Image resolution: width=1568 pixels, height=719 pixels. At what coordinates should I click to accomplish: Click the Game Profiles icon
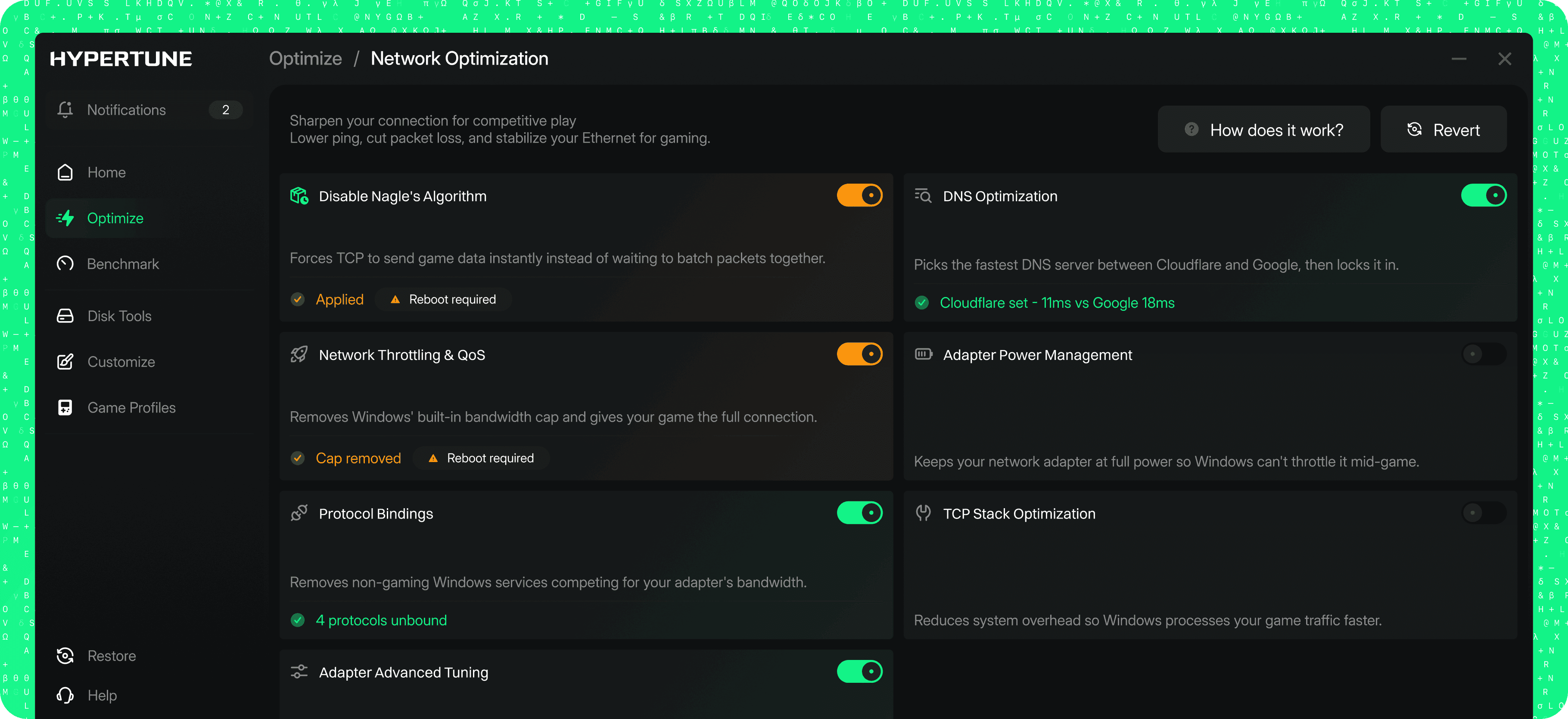tap(65, 408)
